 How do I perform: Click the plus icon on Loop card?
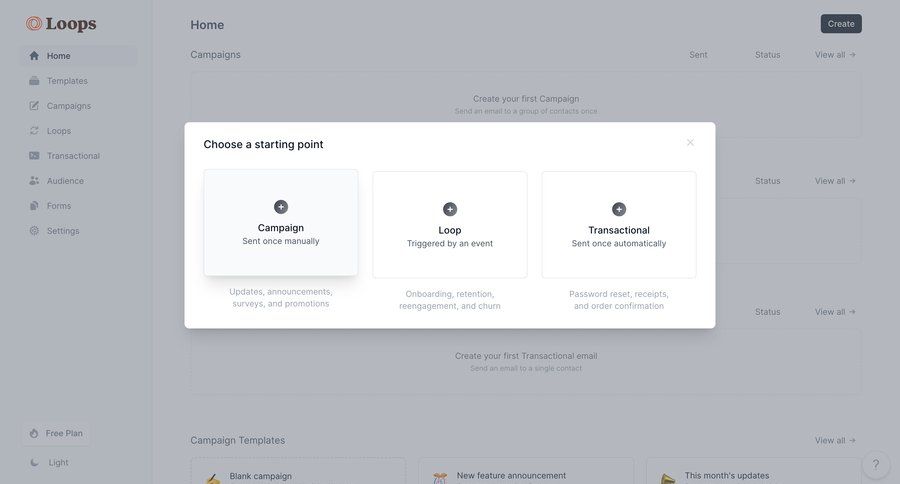(x=450, y=209)
